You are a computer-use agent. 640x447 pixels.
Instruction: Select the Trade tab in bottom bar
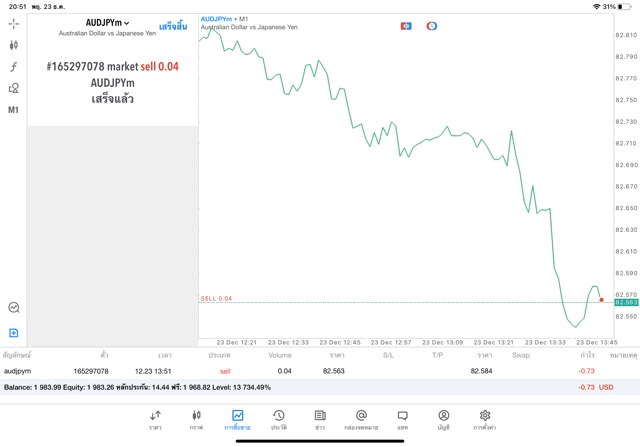coord(238,420)
